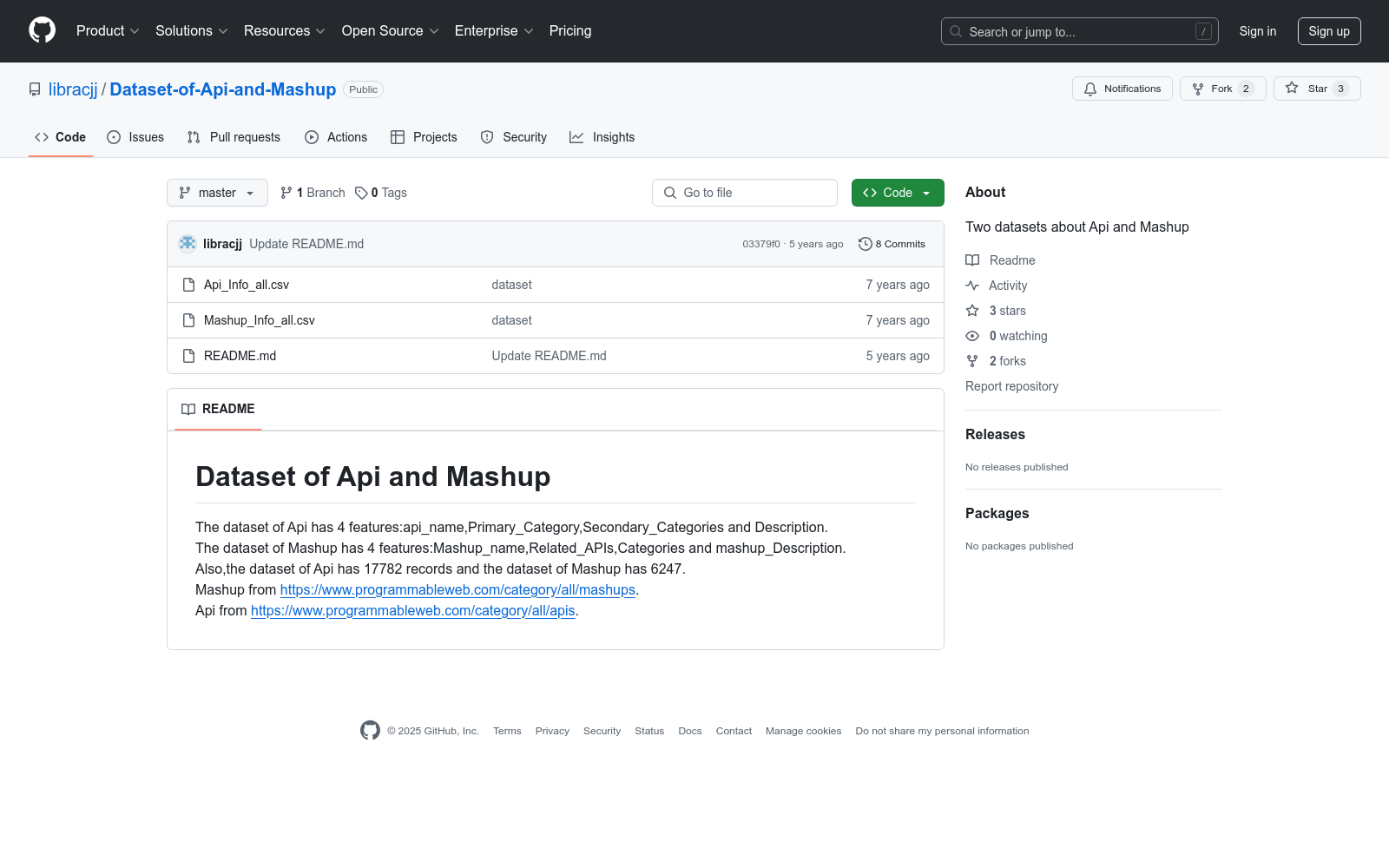
Task: Click the GitHub logo in footer
Action: click(370, 731)
